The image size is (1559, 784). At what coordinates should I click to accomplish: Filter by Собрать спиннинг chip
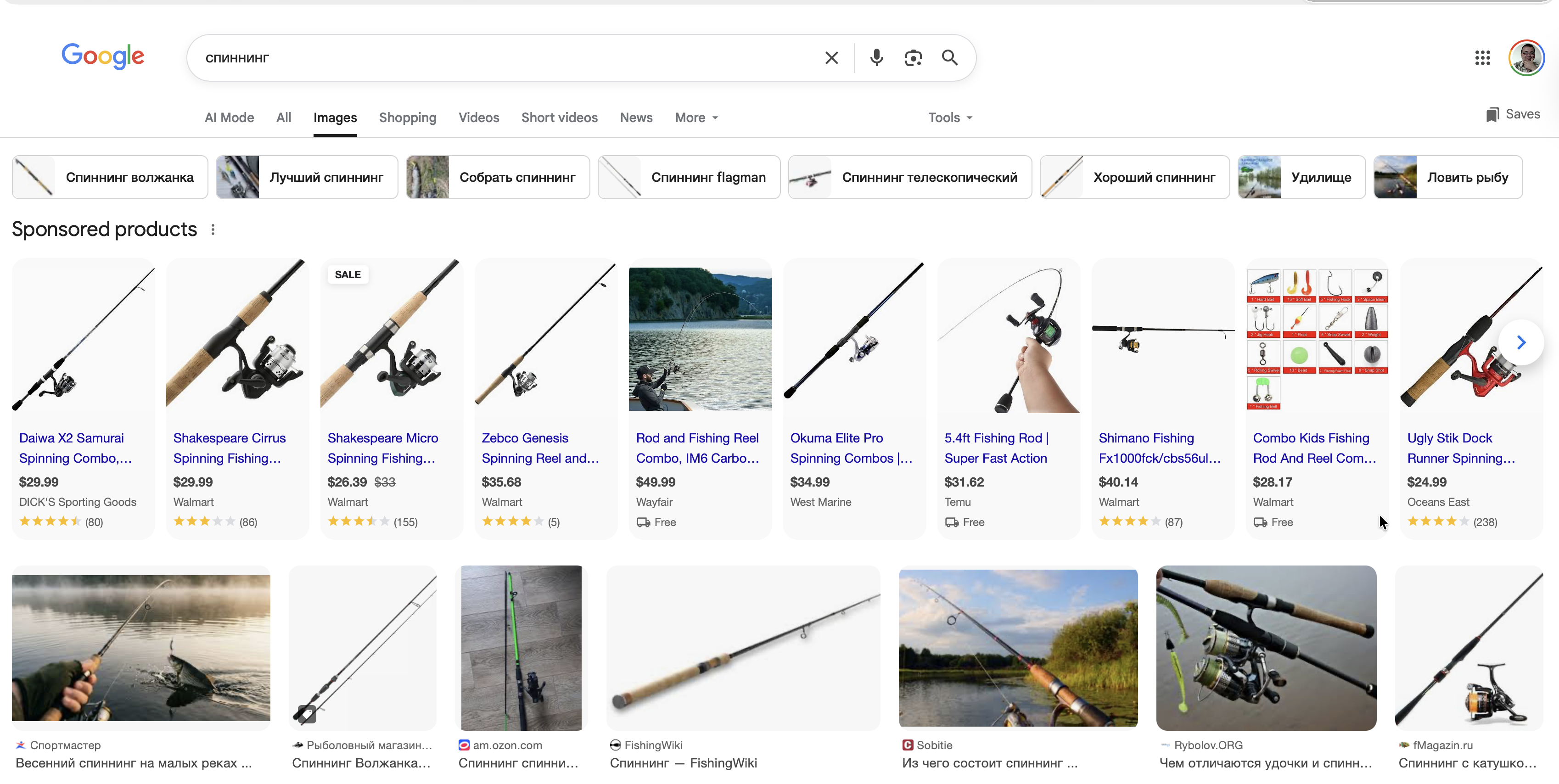click(498, 177)
